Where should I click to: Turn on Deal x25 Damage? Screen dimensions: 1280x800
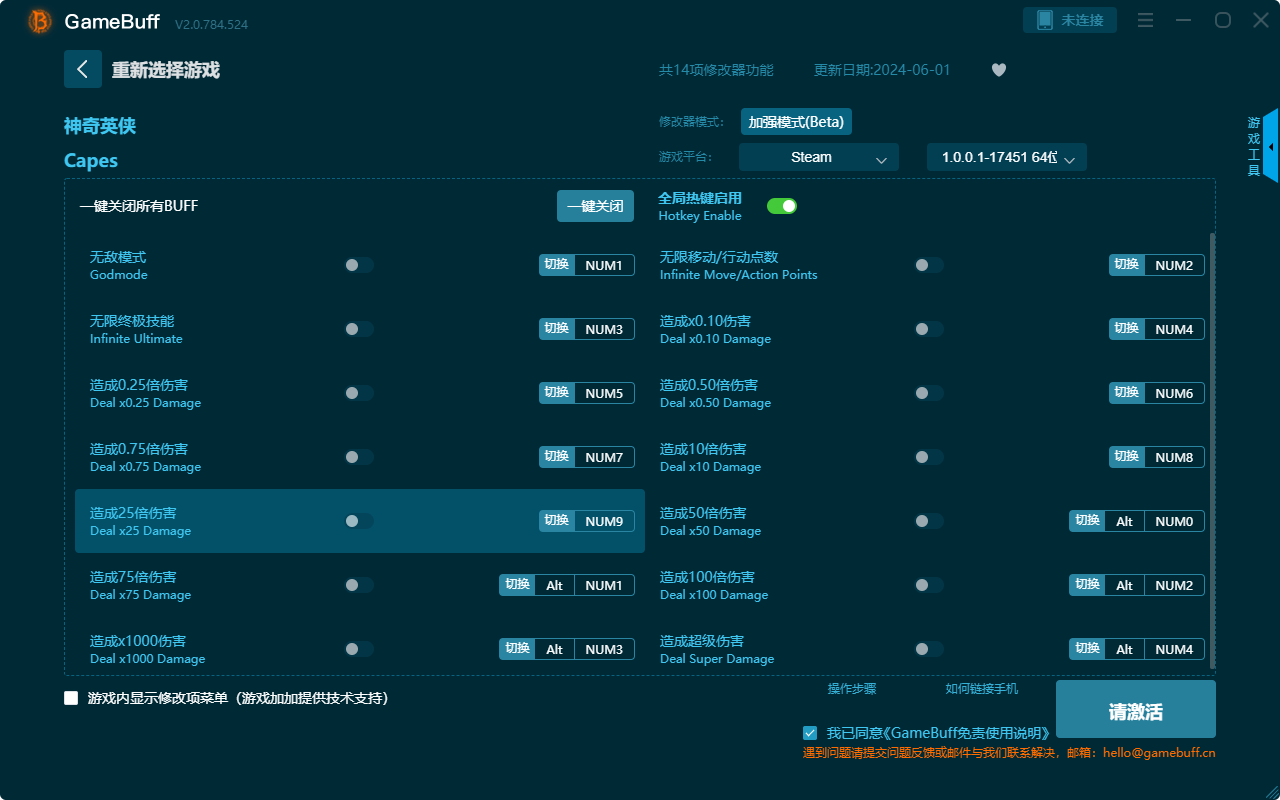(x=359, y=521)
